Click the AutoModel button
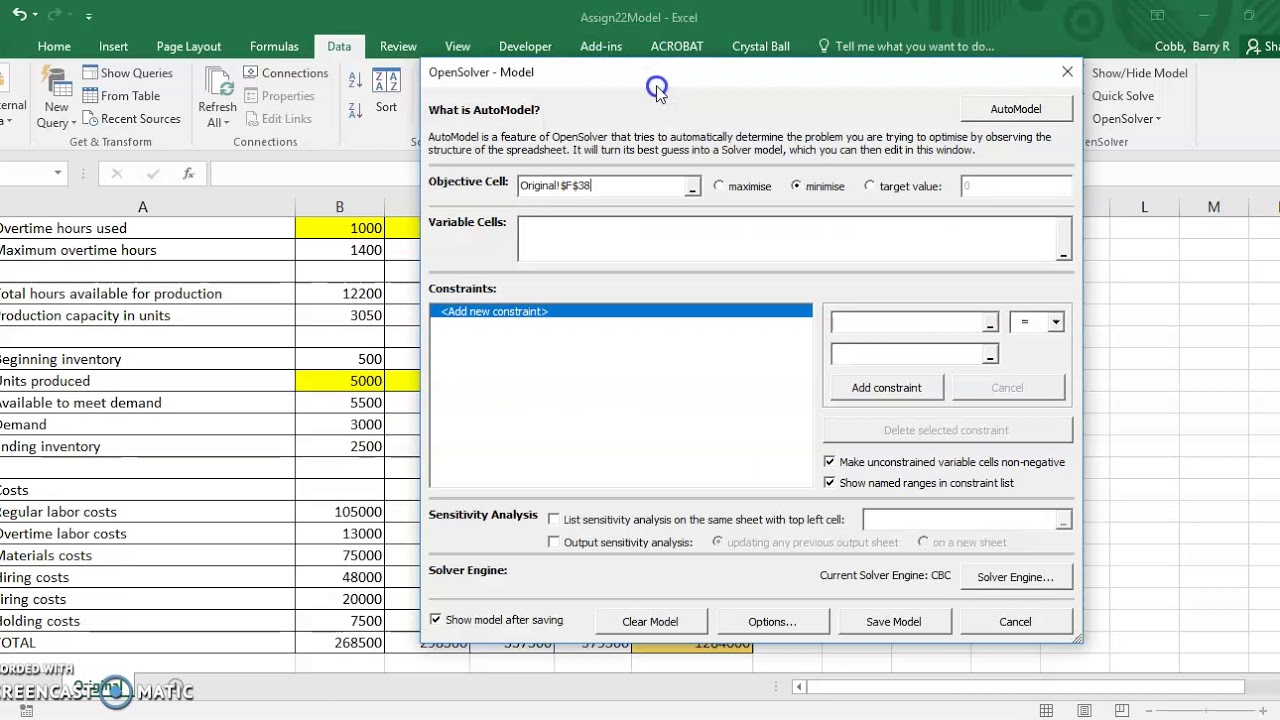Image resolution: width=1280 pixels, height=720 pixels. click(1015, 109)
